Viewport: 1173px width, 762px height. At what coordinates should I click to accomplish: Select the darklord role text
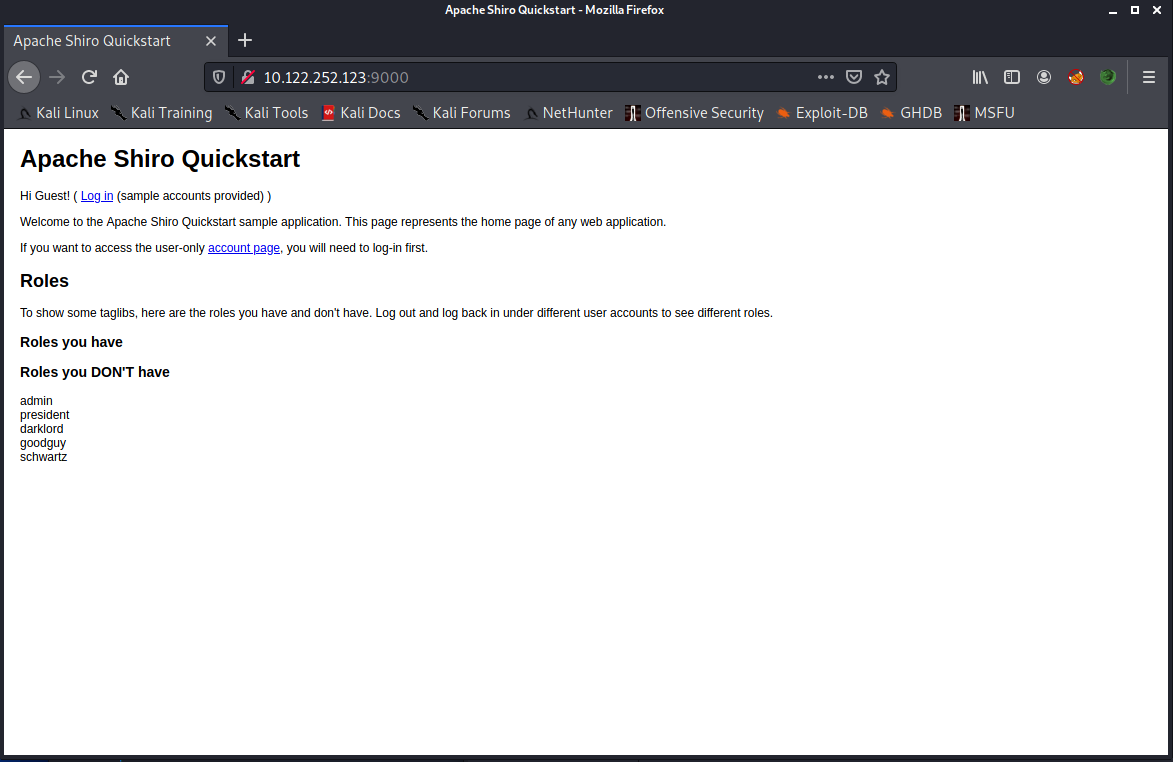[42, 429]
